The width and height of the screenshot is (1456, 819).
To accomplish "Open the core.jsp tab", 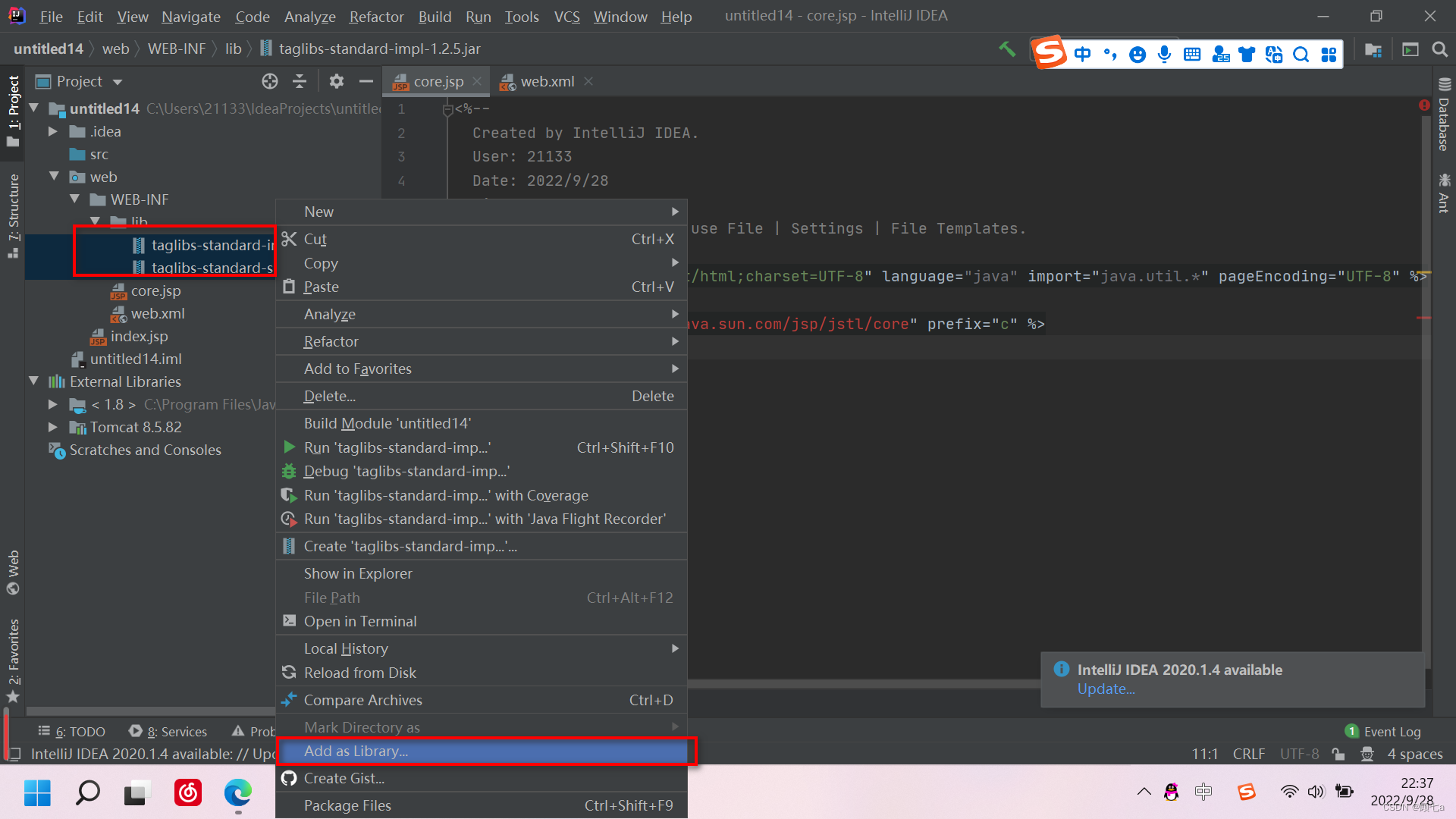I will click(437, 81).
